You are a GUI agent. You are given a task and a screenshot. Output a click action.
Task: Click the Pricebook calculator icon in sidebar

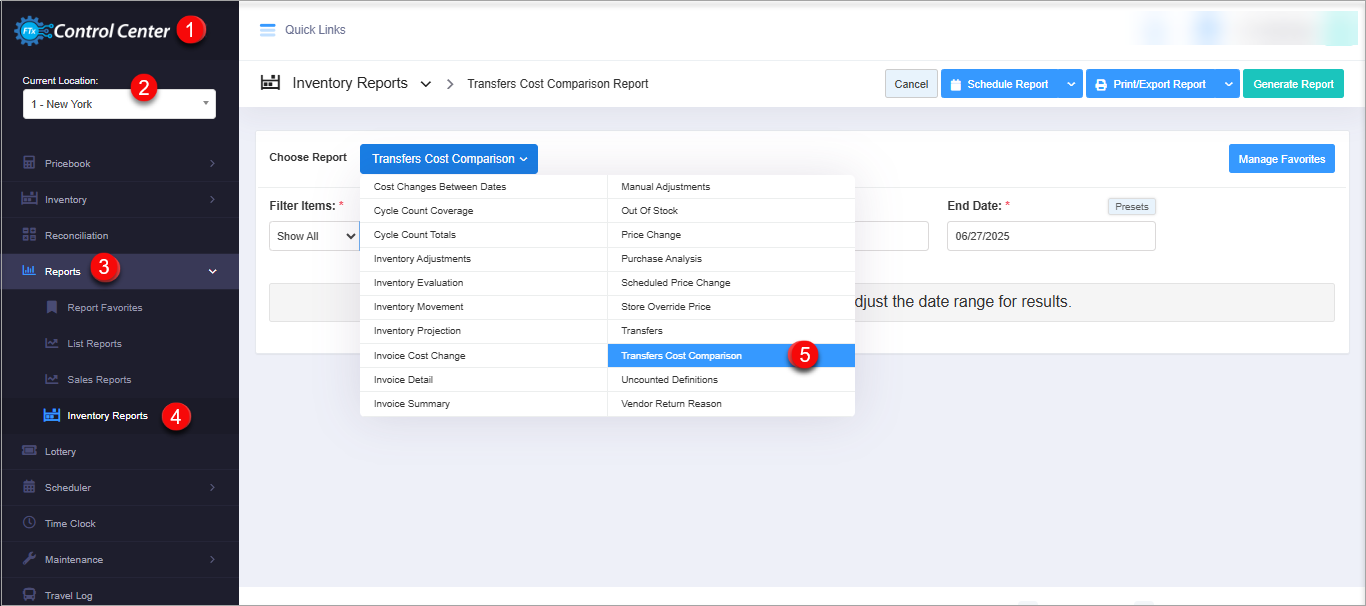[29, 163]
